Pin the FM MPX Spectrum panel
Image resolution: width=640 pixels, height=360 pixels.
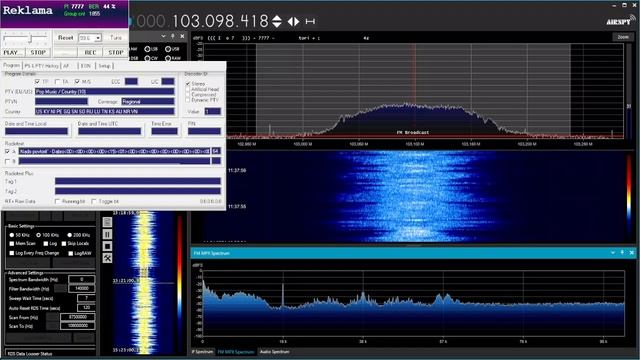[x=622, y=253]
